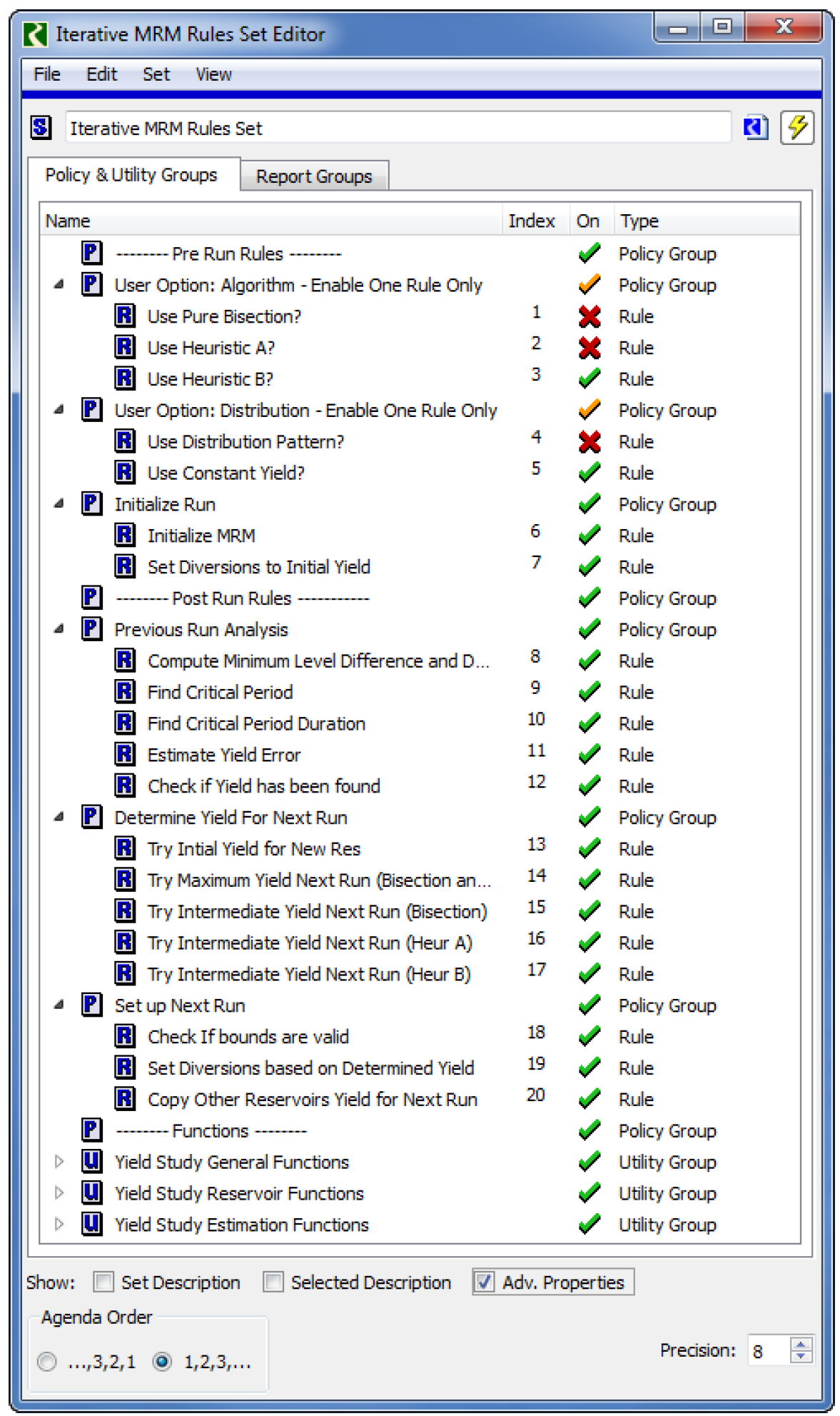The height and width of the screenshot is (1416, 840).
Task: Uncheck the Adv. Properties checkbox
Action: pos(484,1282)
